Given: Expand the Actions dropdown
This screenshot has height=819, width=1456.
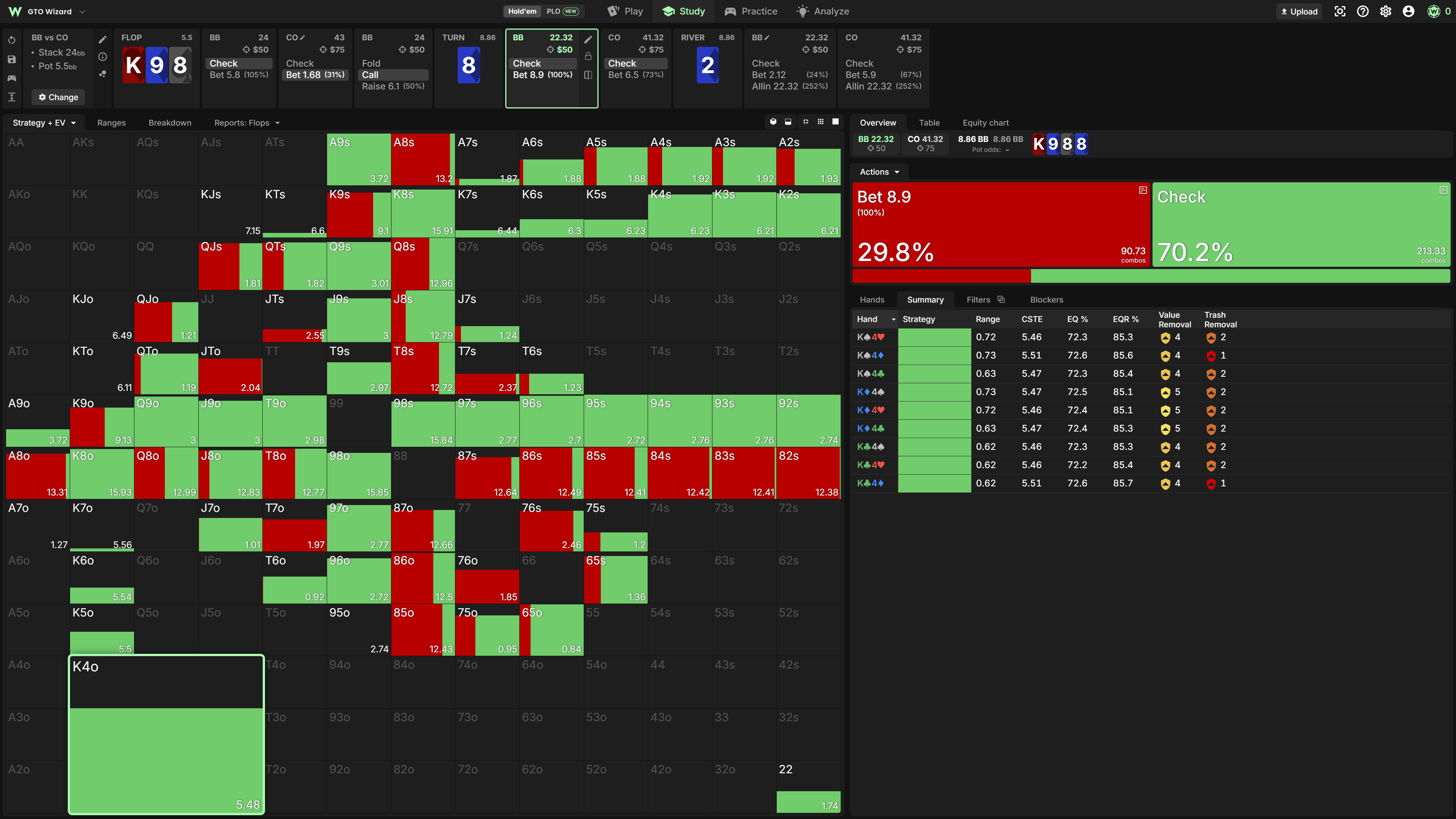Looking at the screenshot, I should point(879,172).
